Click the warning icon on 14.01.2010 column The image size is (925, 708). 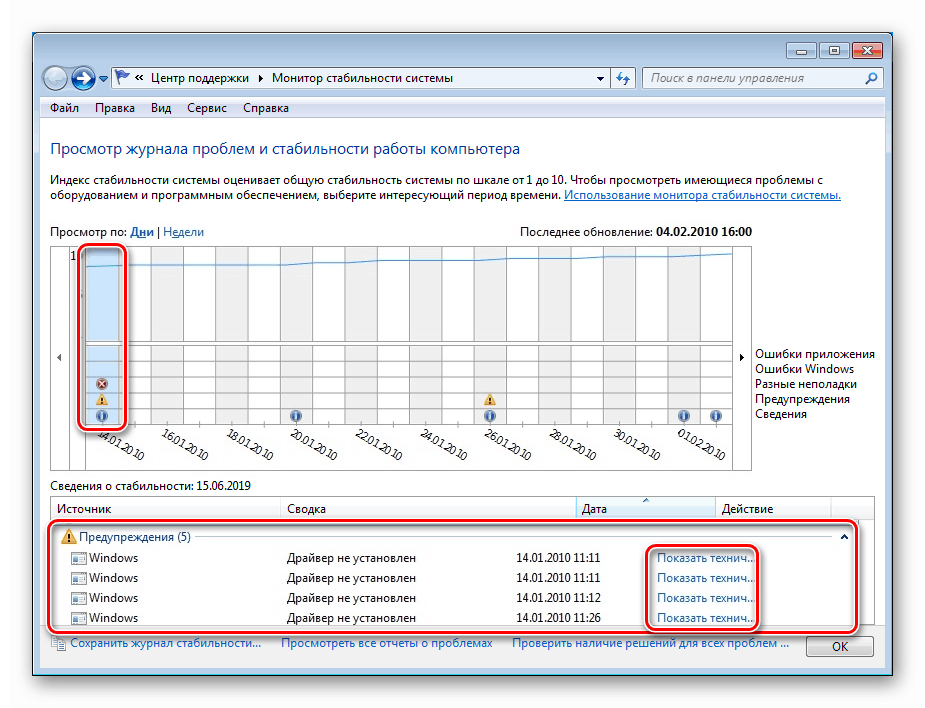[x=101, y=400]
